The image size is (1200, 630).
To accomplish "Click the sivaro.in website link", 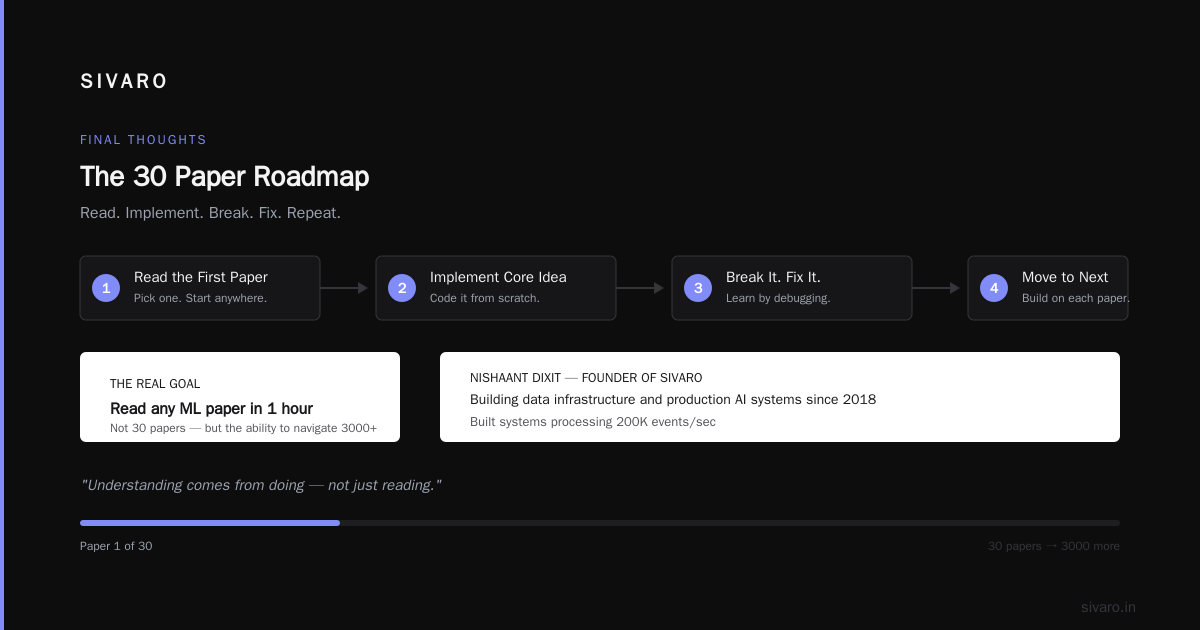I will [1108, 607].
